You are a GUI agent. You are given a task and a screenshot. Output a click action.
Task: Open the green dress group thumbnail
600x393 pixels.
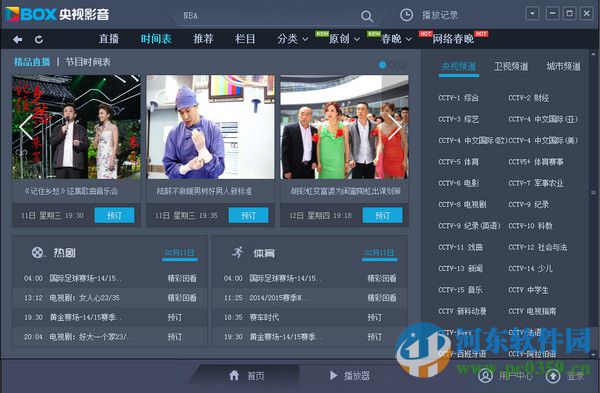coord(344,127)
